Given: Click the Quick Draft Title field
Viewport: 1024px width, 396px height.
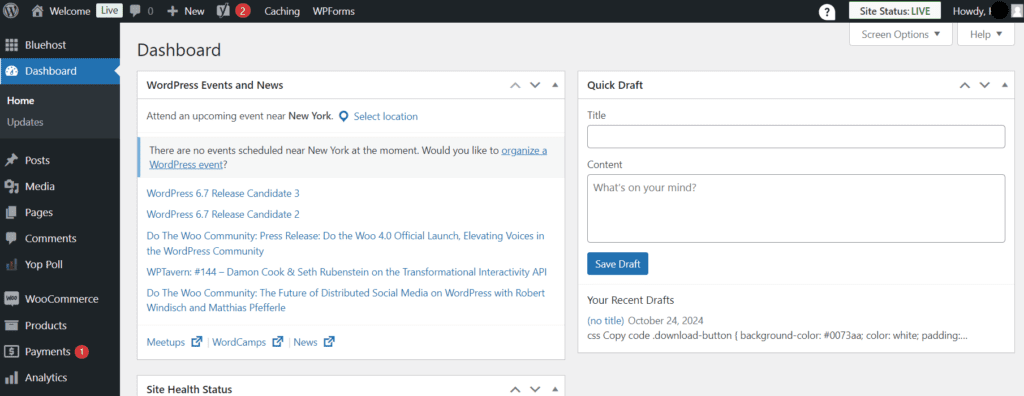Looking at the screenshot, I should pyautogui.click(x=795, y=137).
